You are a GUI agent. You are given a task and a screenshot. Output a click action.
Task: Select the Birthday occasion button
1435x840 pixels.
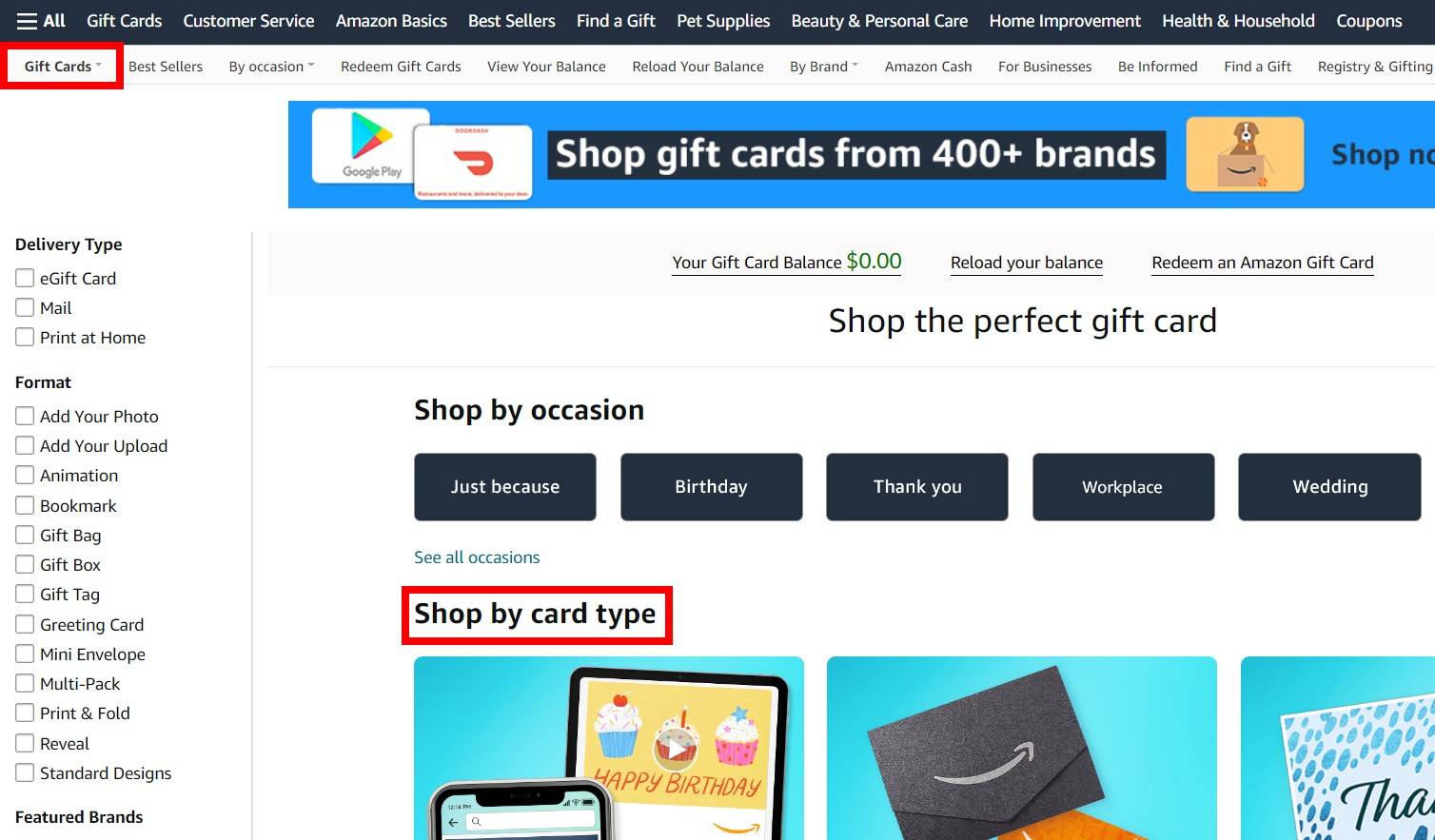[x=711, y=486]
